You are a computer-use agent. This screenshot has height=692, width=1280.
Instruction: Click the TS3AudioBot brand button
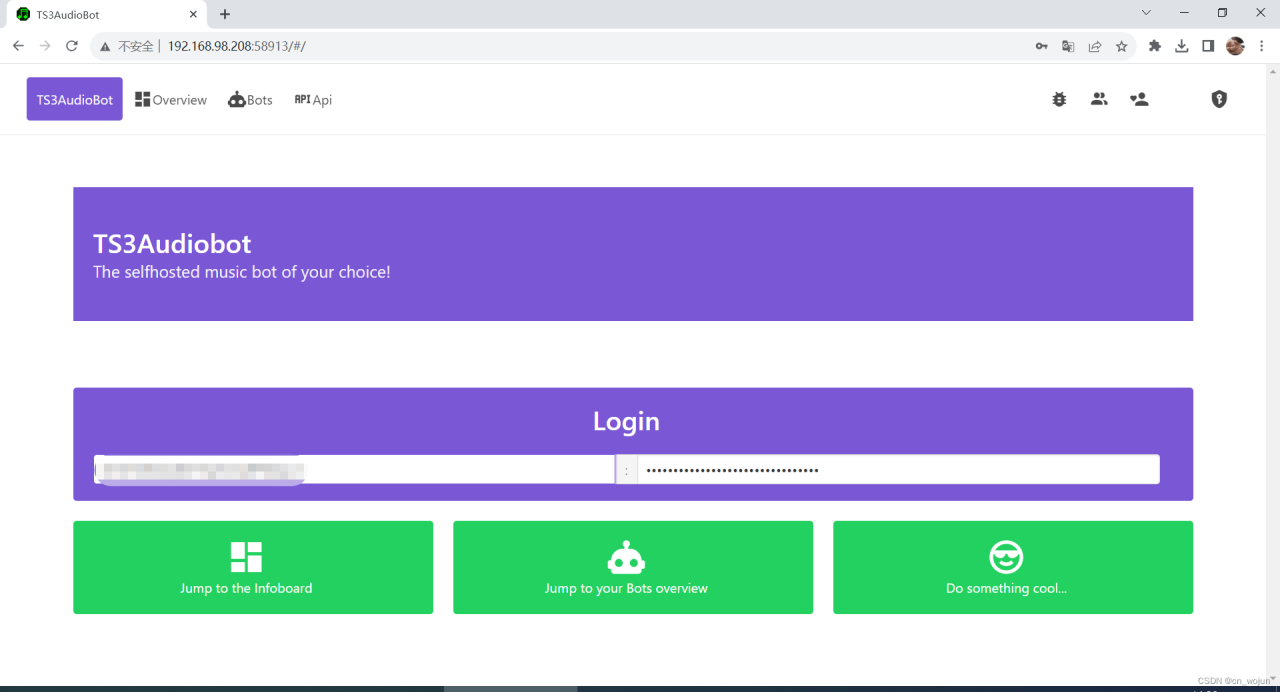[x=75, y=99]
